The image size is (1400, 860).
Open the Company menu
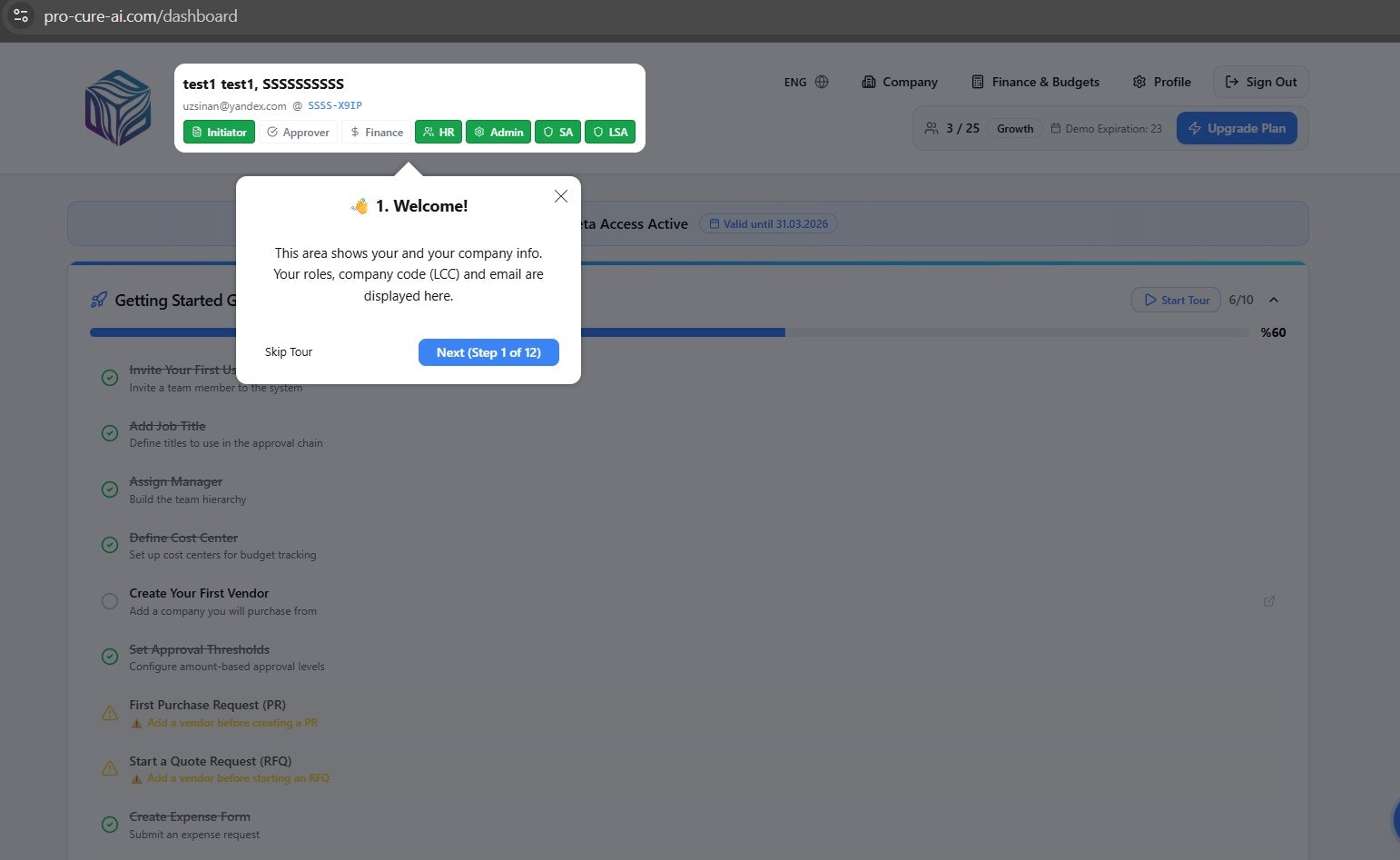click(899, 82)
